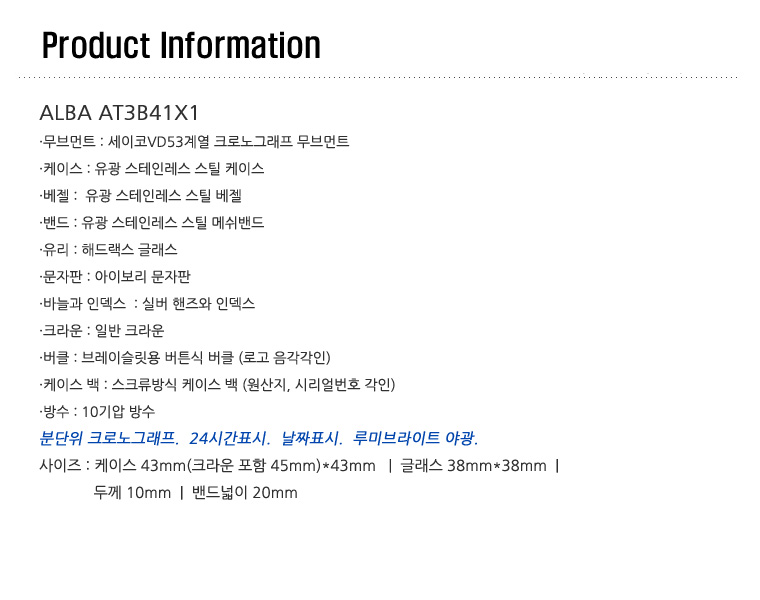The width and height of the screenshot is (760, 600).
Task: Click blue text 24시간표시
Action: pos(229,439)
